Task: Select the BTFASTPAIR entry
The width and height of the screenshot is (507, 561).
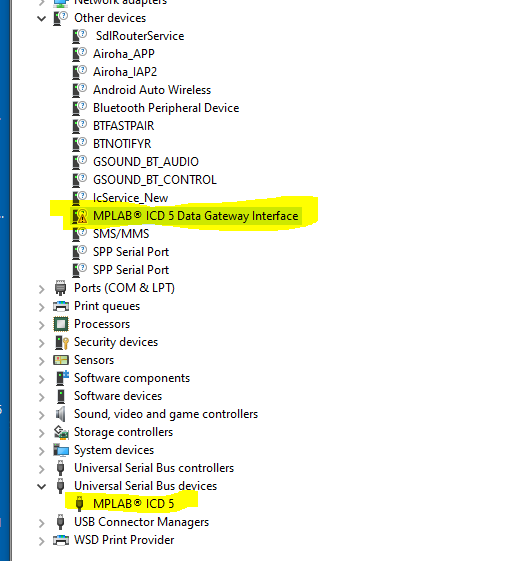Action: [124, 126]
